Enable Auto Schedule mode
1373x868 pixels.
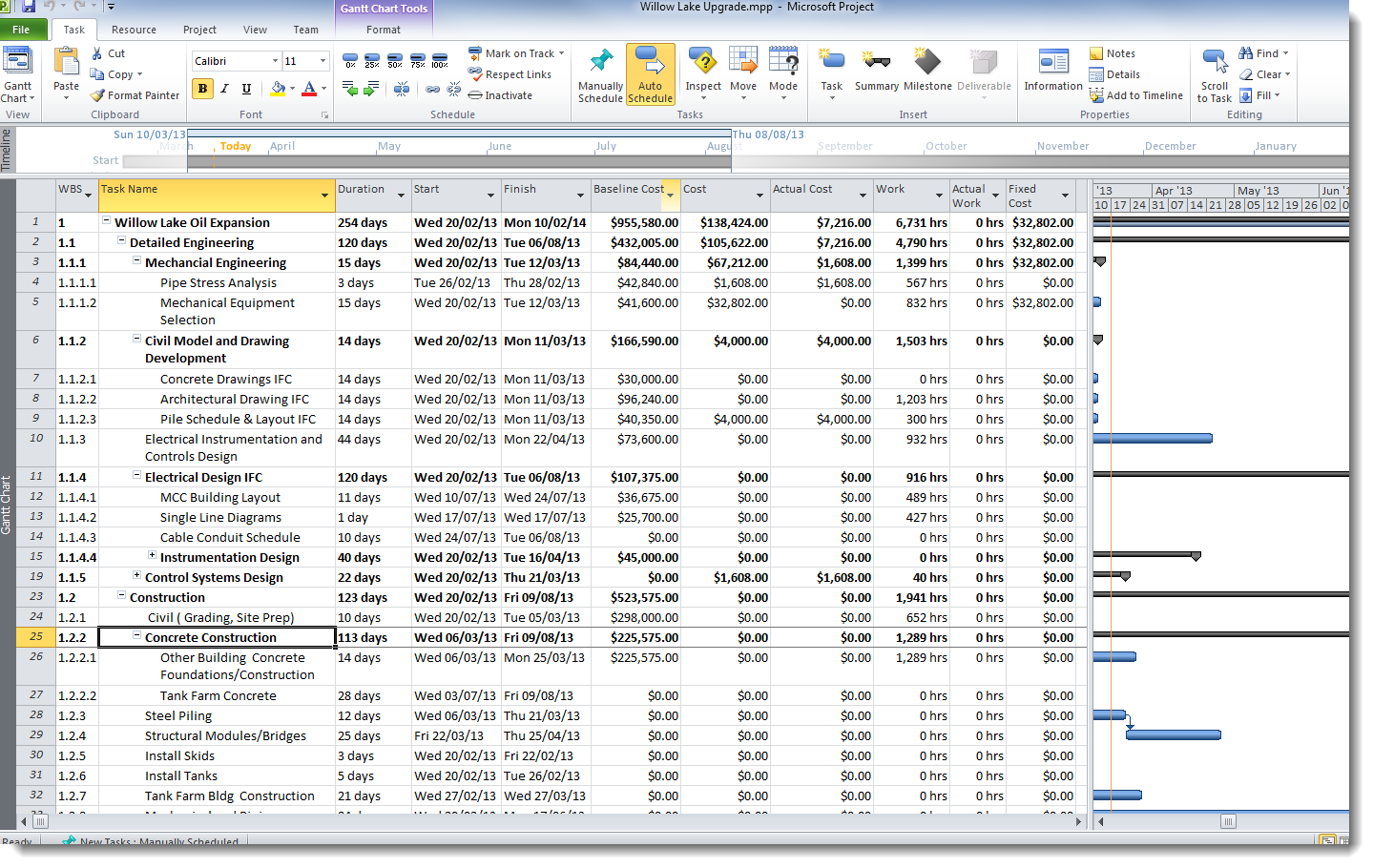650,73
